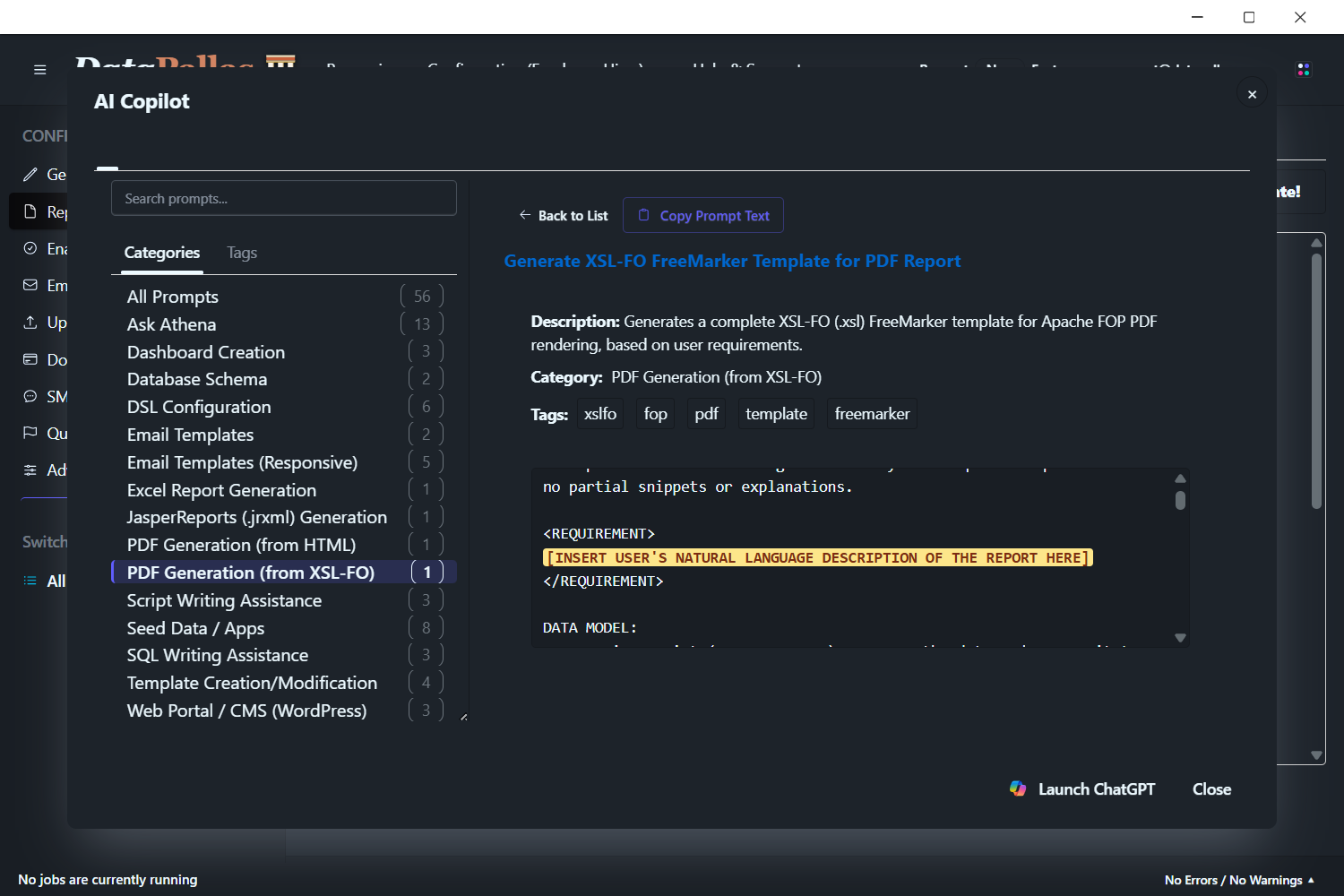The width and height of the screenshot is (1344, 896).
Task: Click the pdf tag chip
Action: pyautogui.click(x=706, y=413)
